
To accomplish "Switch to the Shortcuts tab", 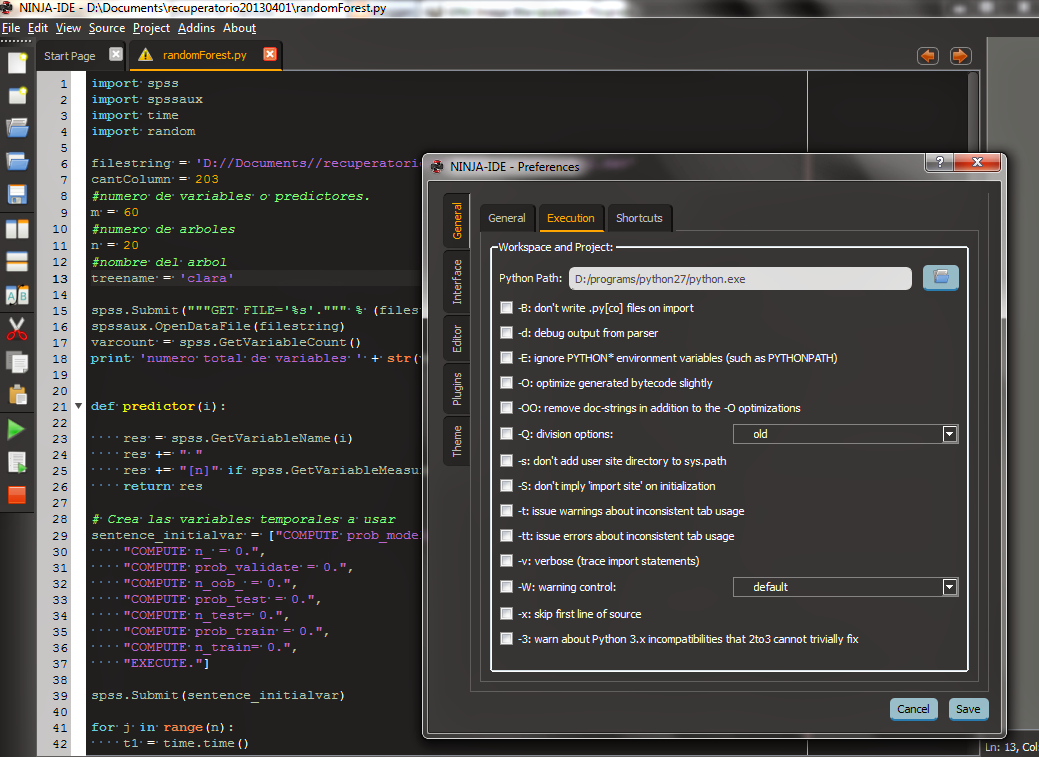I will tap(639, 218).
